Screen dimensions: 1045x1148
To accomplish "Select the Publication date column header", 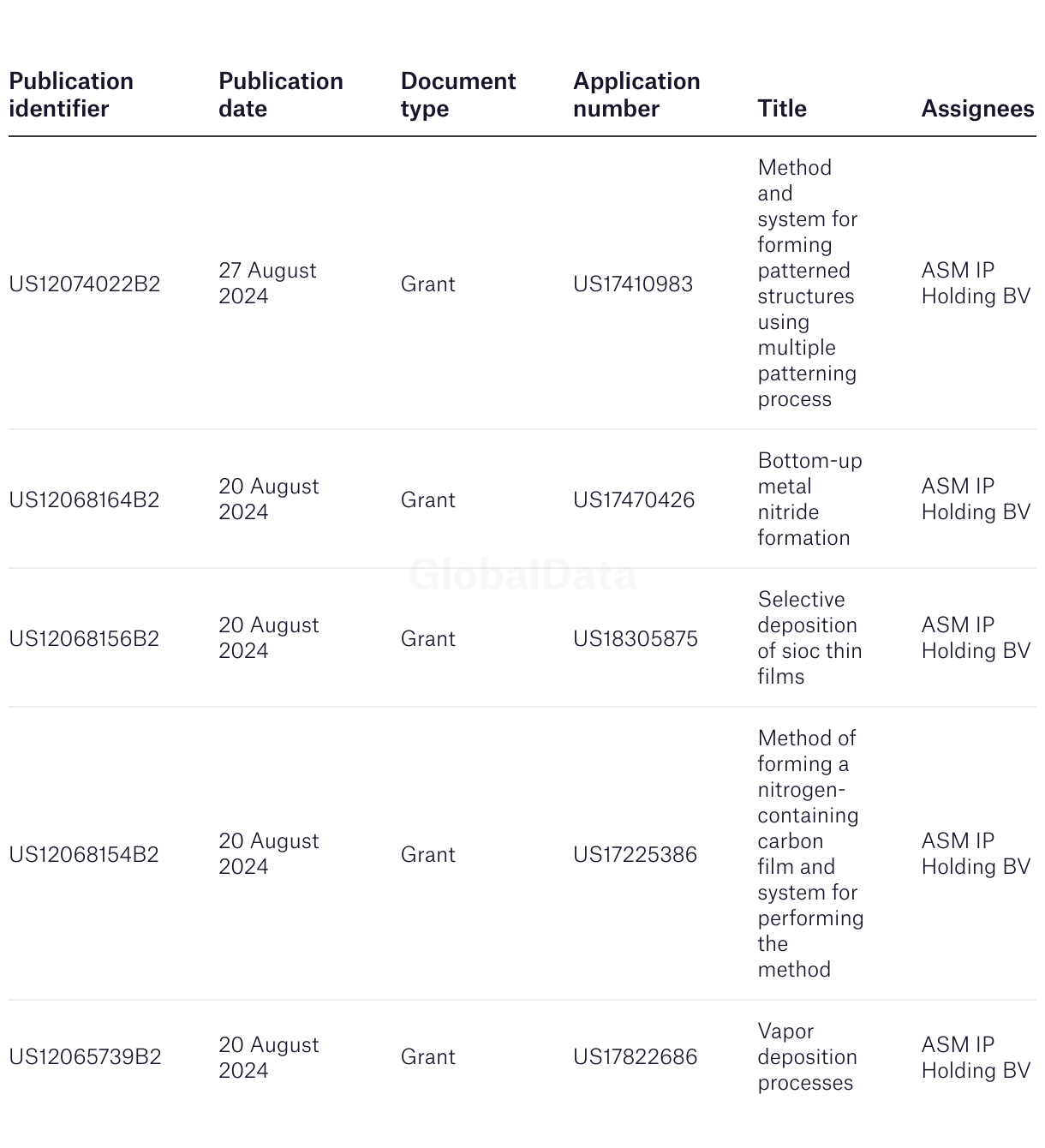I will pyautogui.click(x=281, y=95).
